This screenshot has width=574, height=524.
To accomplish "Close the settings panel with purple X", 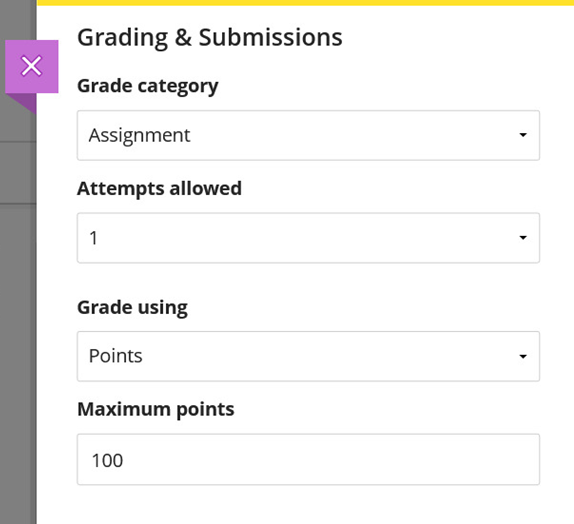I will (31, 66).
